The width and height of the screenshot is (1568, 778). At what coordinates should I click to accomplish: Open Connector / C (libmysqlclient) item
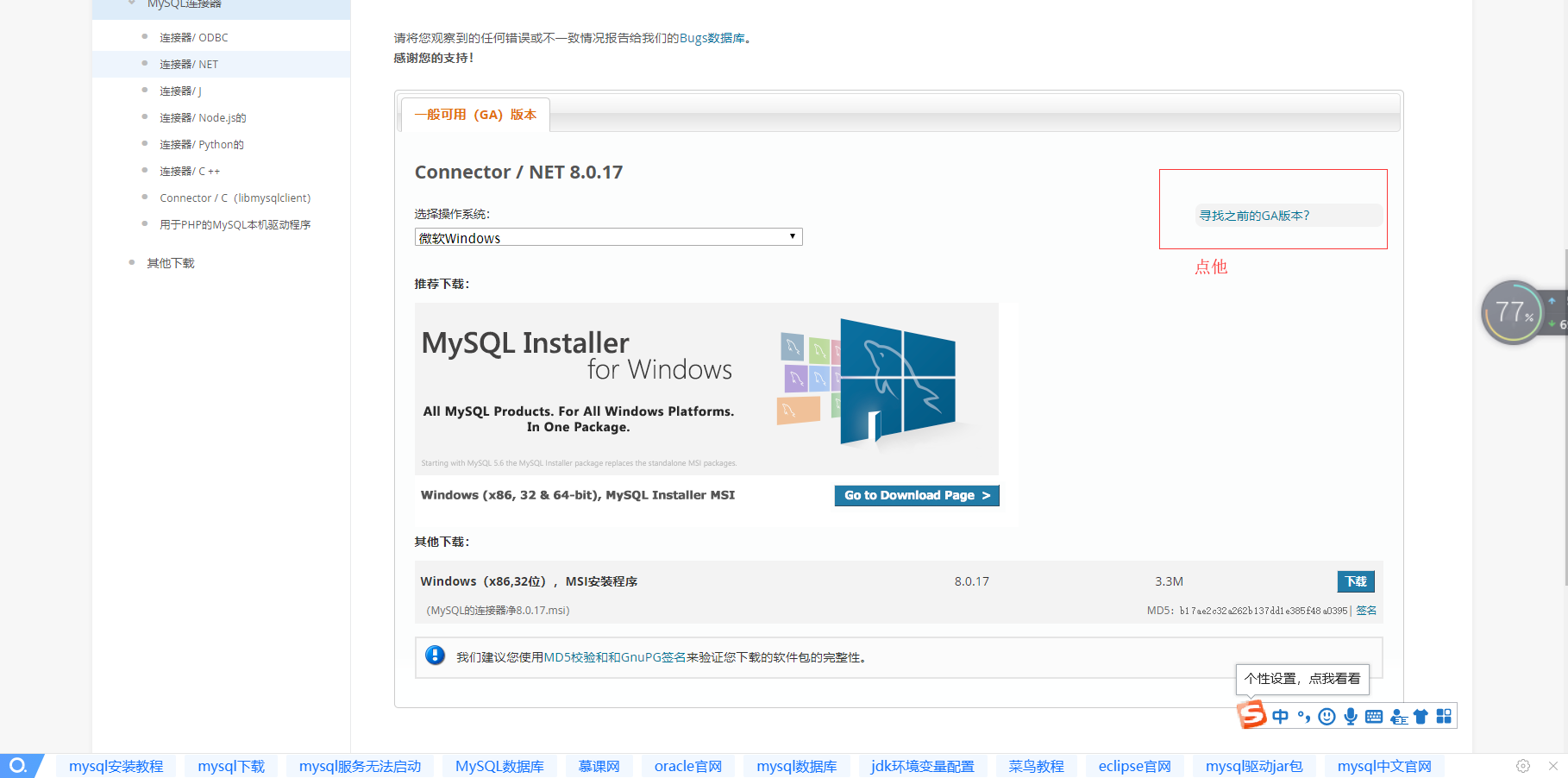point(235,198)
